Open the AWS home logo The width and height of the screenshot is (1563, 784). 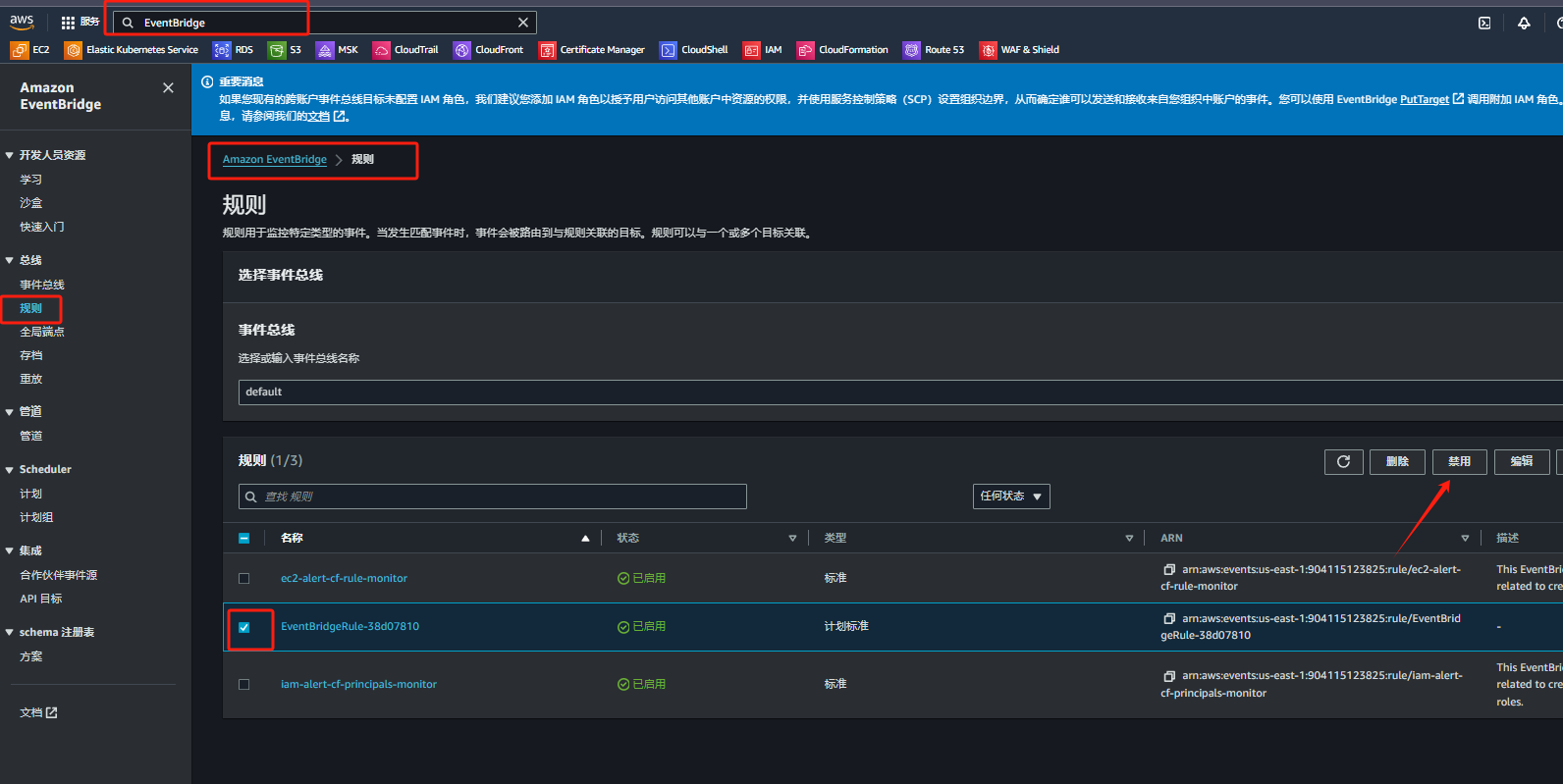click(22, 22)
